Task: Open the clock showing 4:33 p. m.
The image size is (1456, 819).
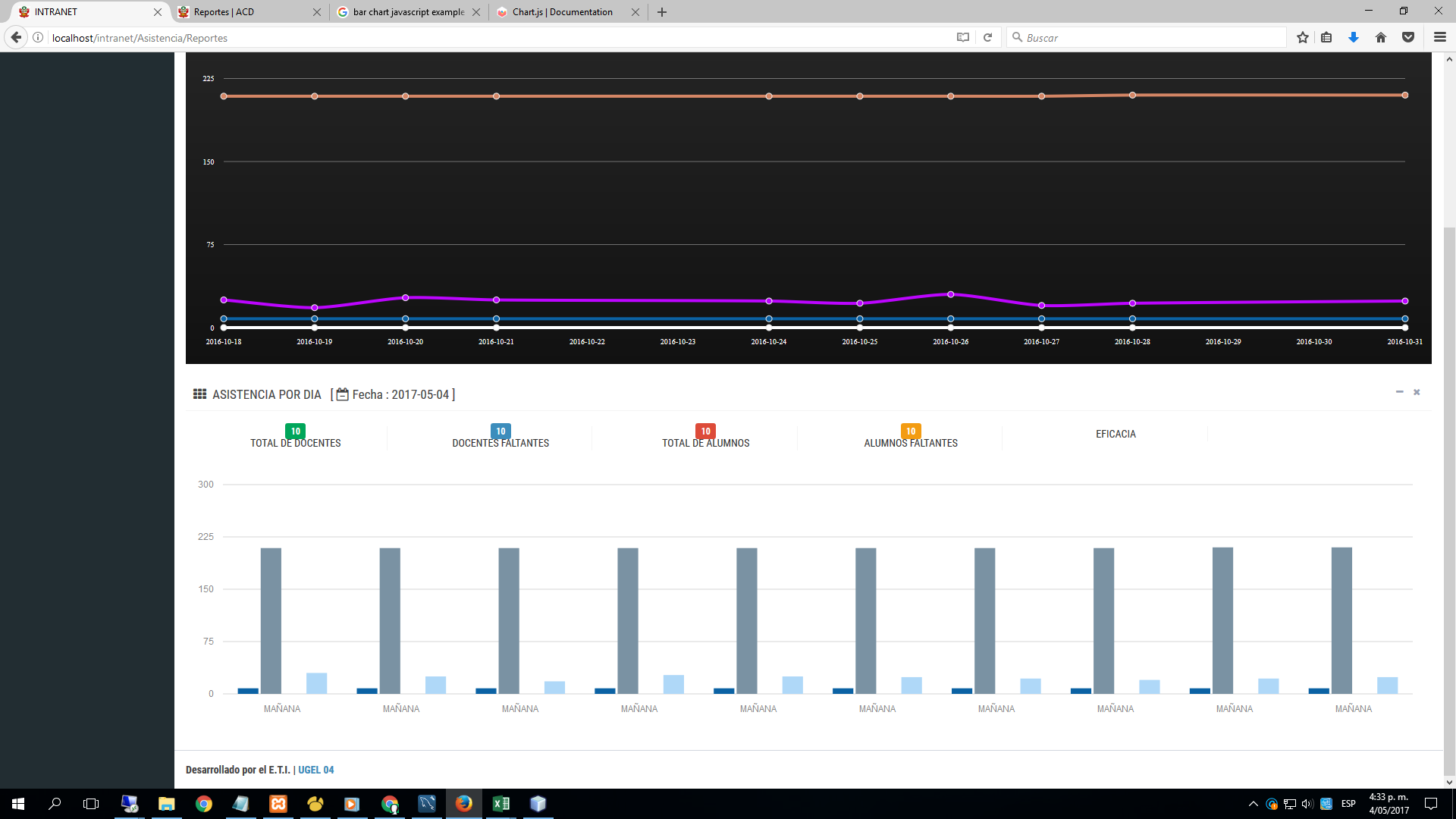Action: (1389, 804)
